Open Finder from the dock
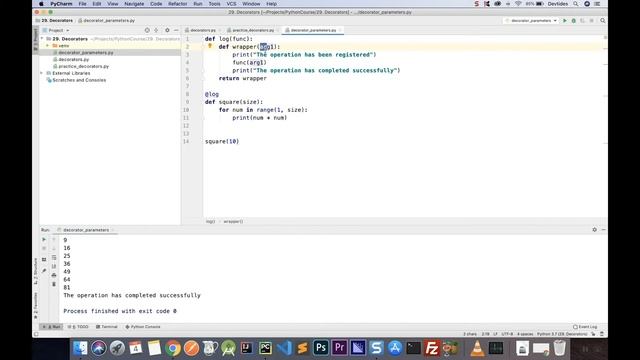 click(x=80, y=348)
